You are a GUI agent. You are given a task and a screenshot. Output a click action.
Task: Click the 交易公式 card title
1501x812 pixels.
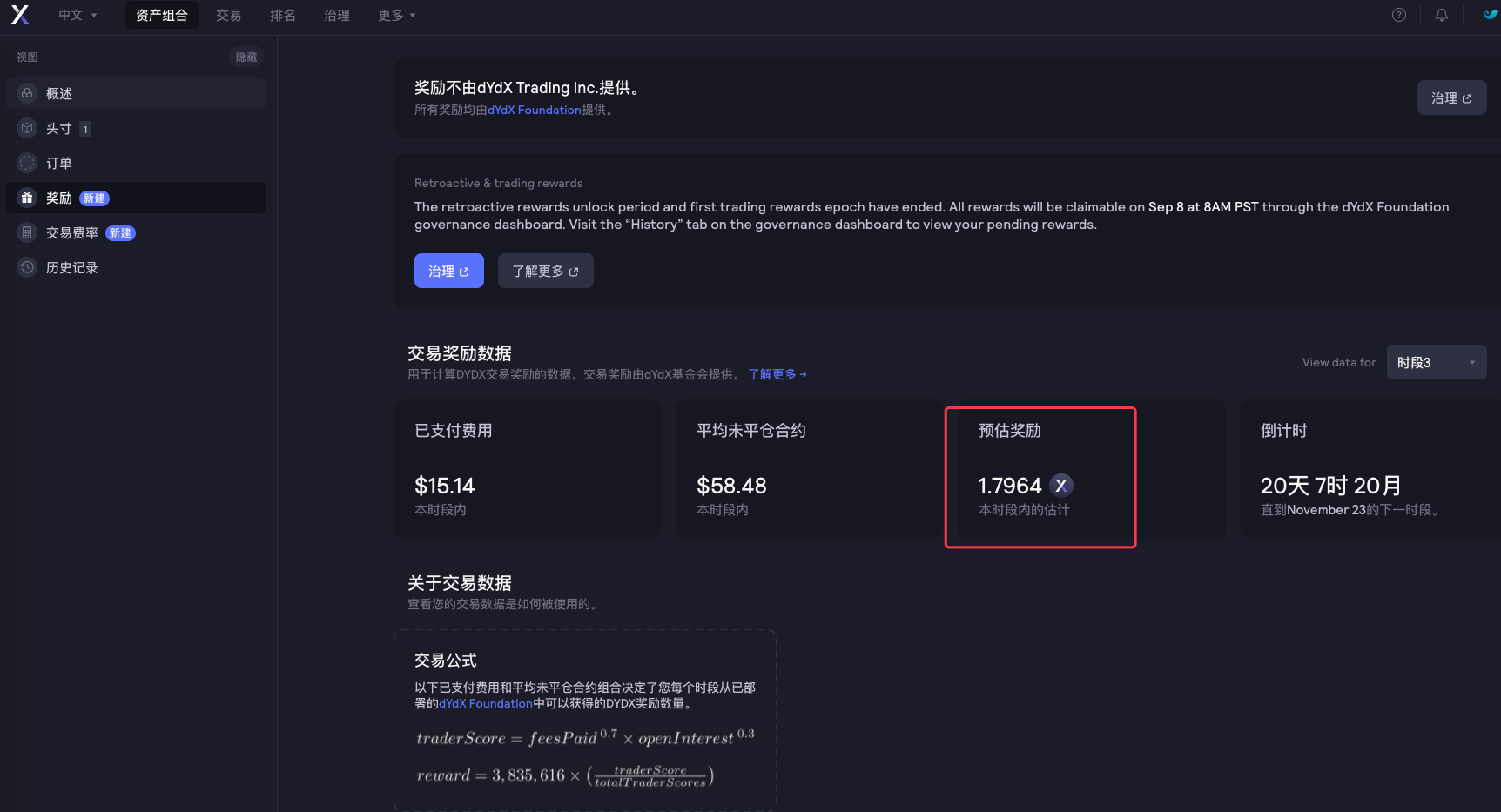coord(446,661)
